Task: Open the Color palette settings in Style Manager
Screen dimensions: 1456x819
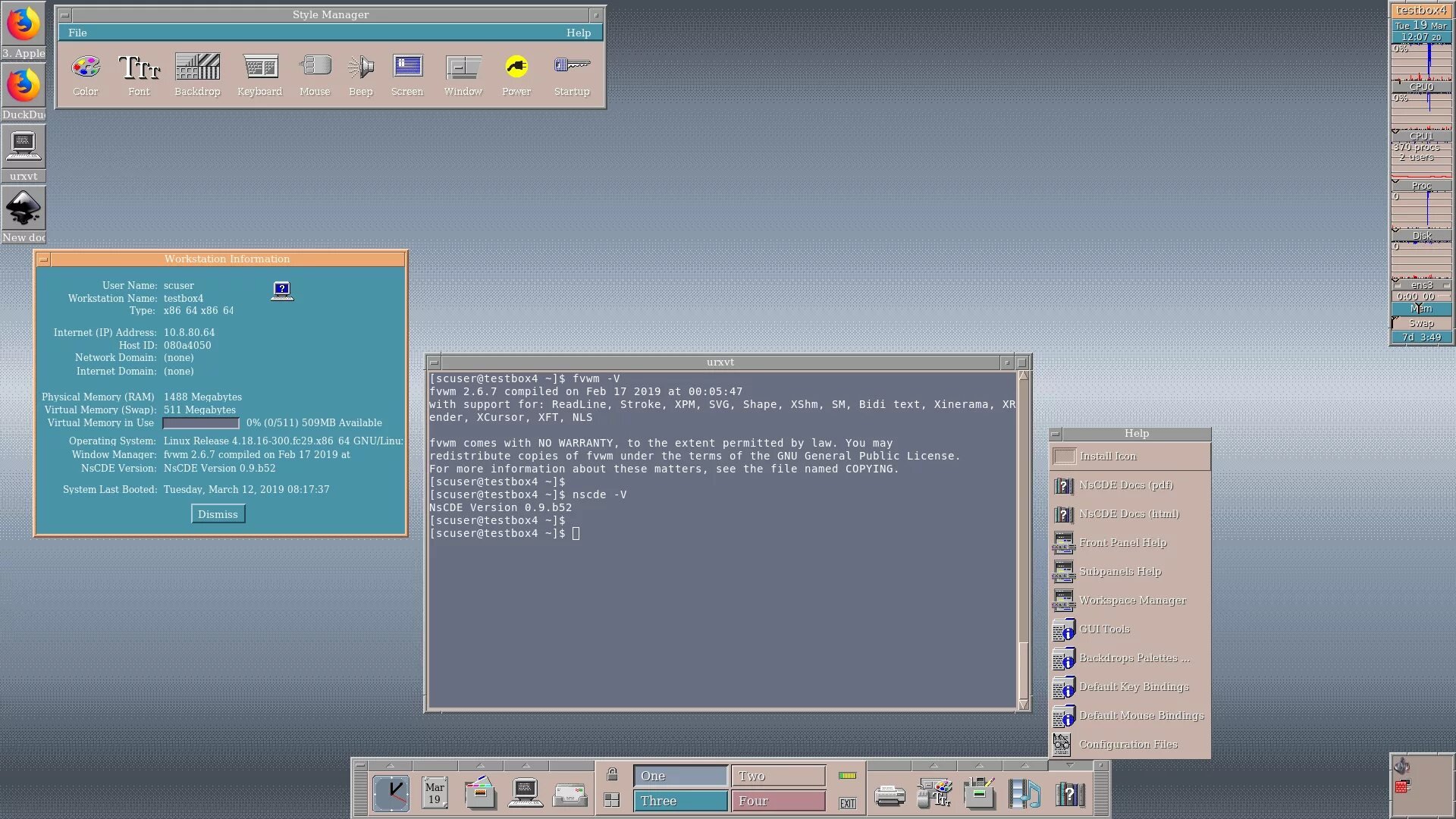Action: pyautogui.click(x=86, y=67)
